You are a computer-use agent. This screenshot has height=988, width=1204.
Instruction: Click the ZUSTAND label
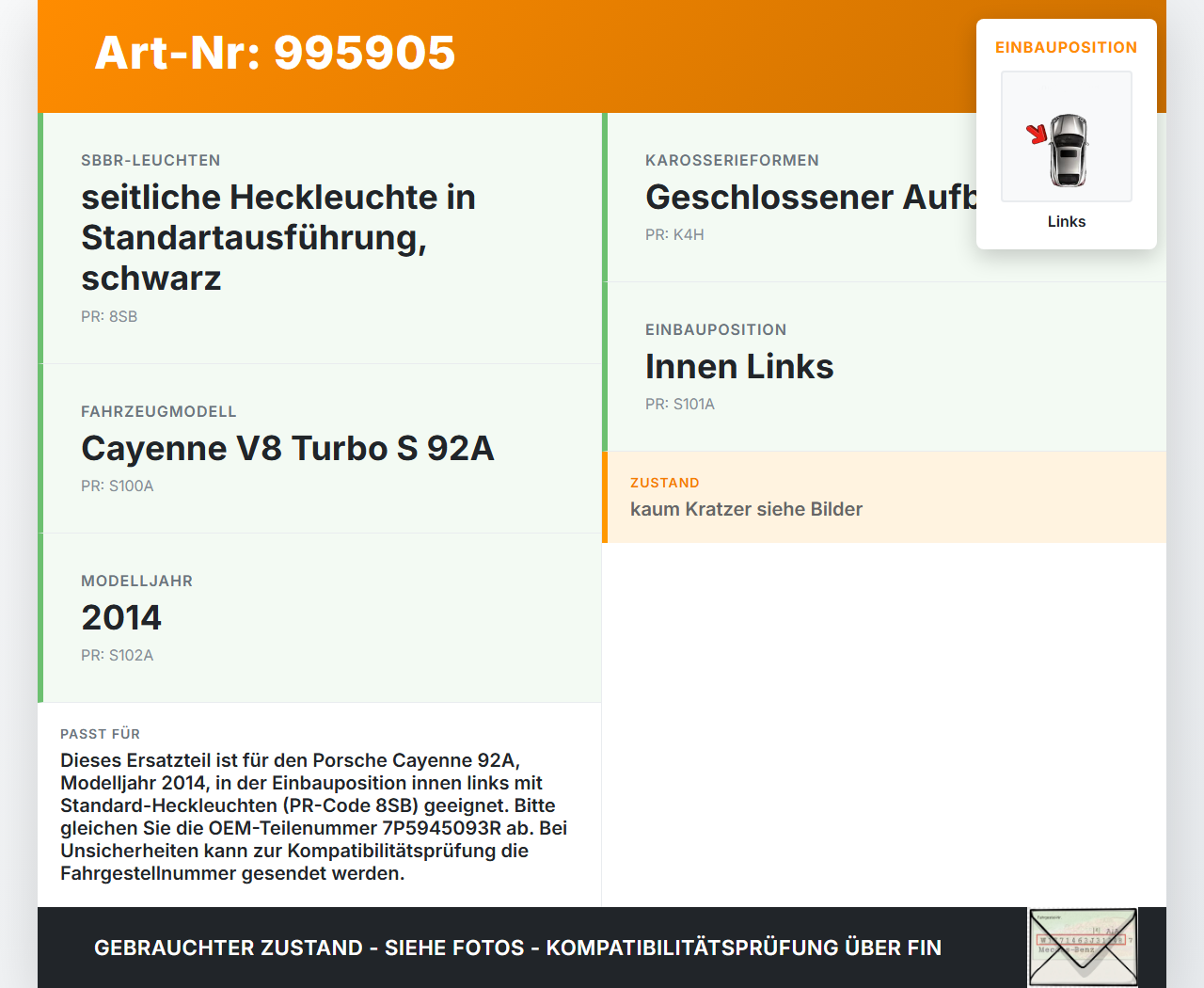pos(665,483)
